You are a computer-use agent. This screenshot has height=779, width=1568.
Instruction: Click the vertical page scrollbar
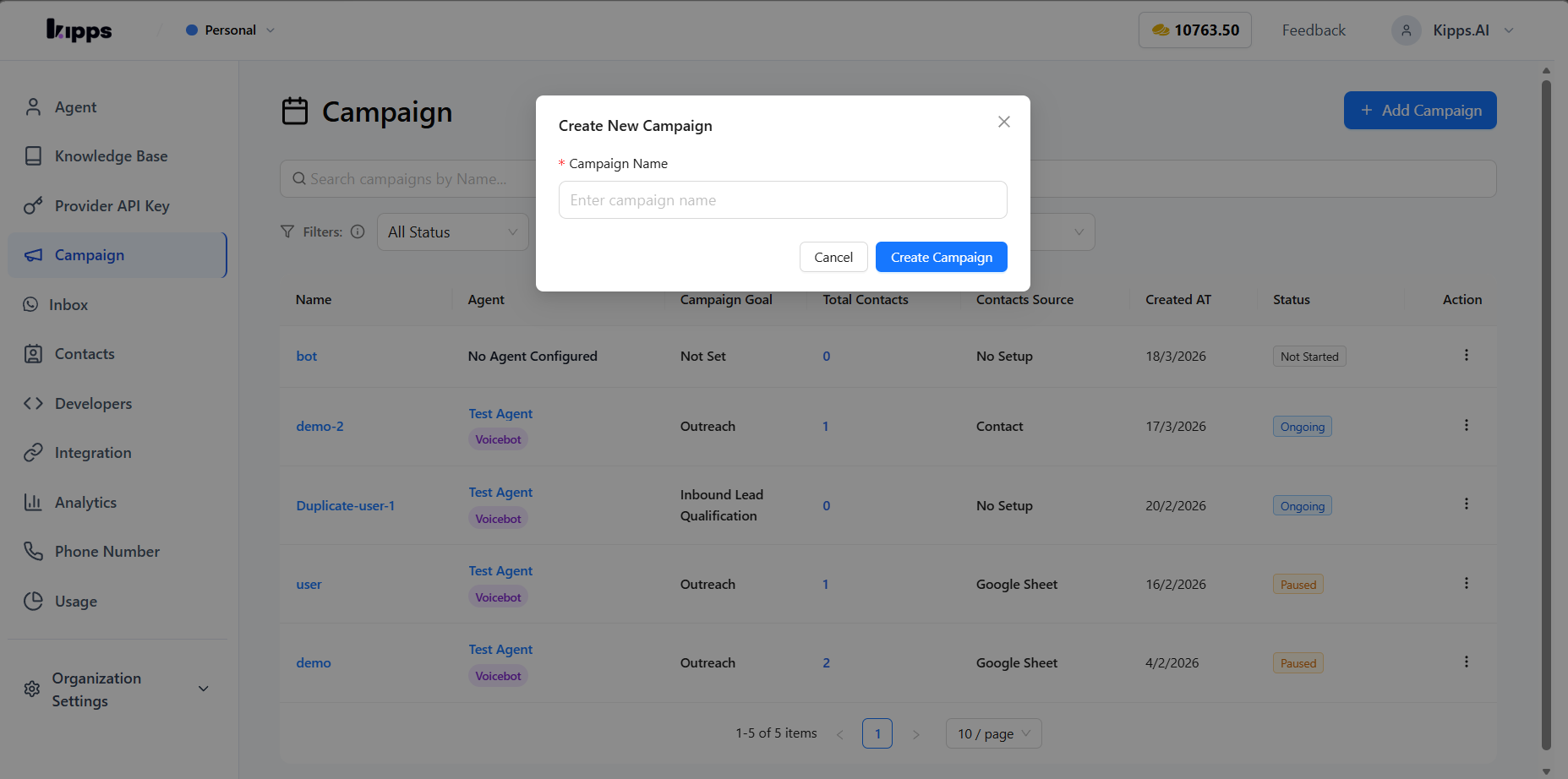(x=1546, y=414)
